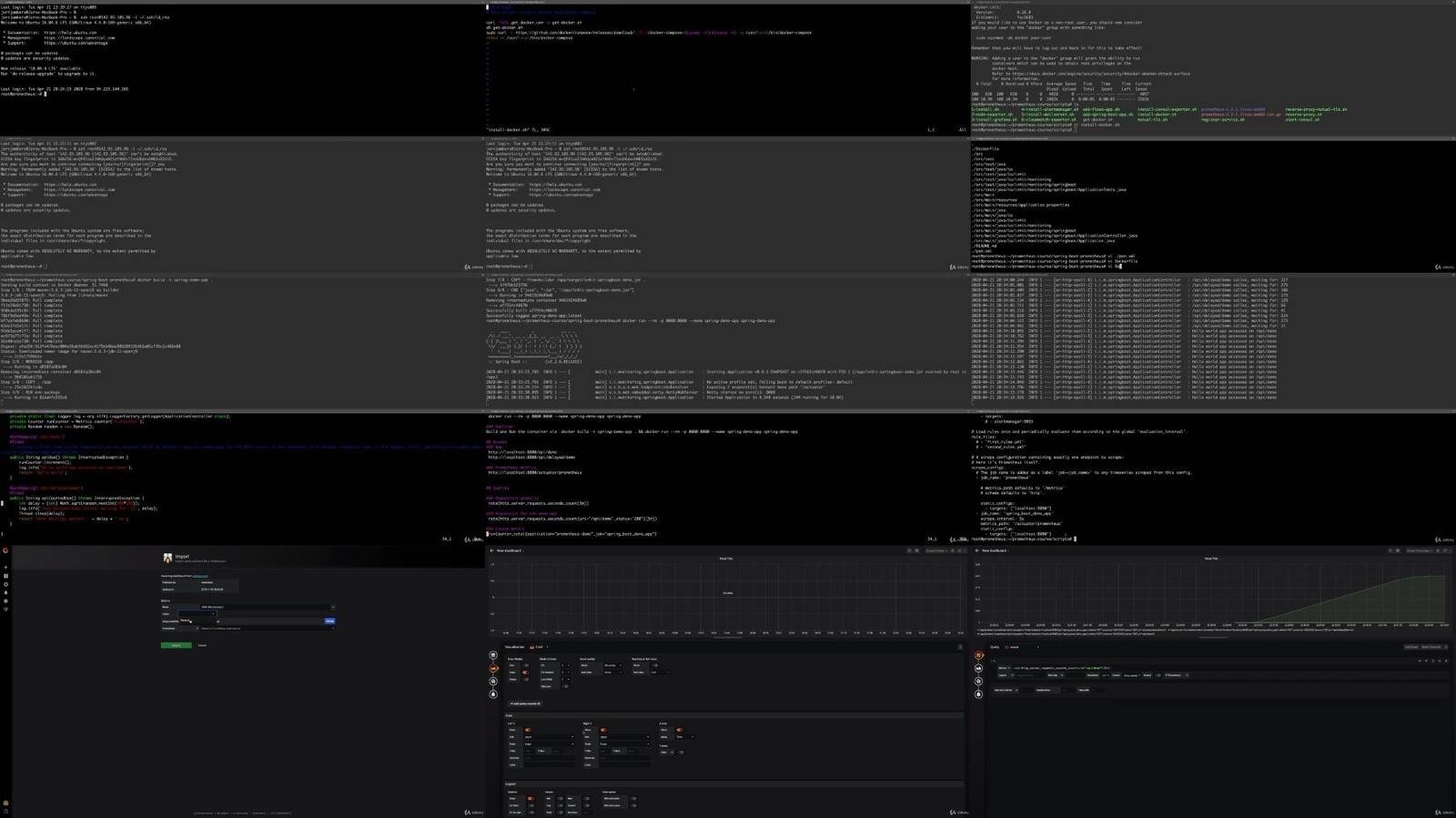Screen dimensions: 1456x818
Task: Open Help icon at Import frame sidebar bottom
Action: click(5, 812)
